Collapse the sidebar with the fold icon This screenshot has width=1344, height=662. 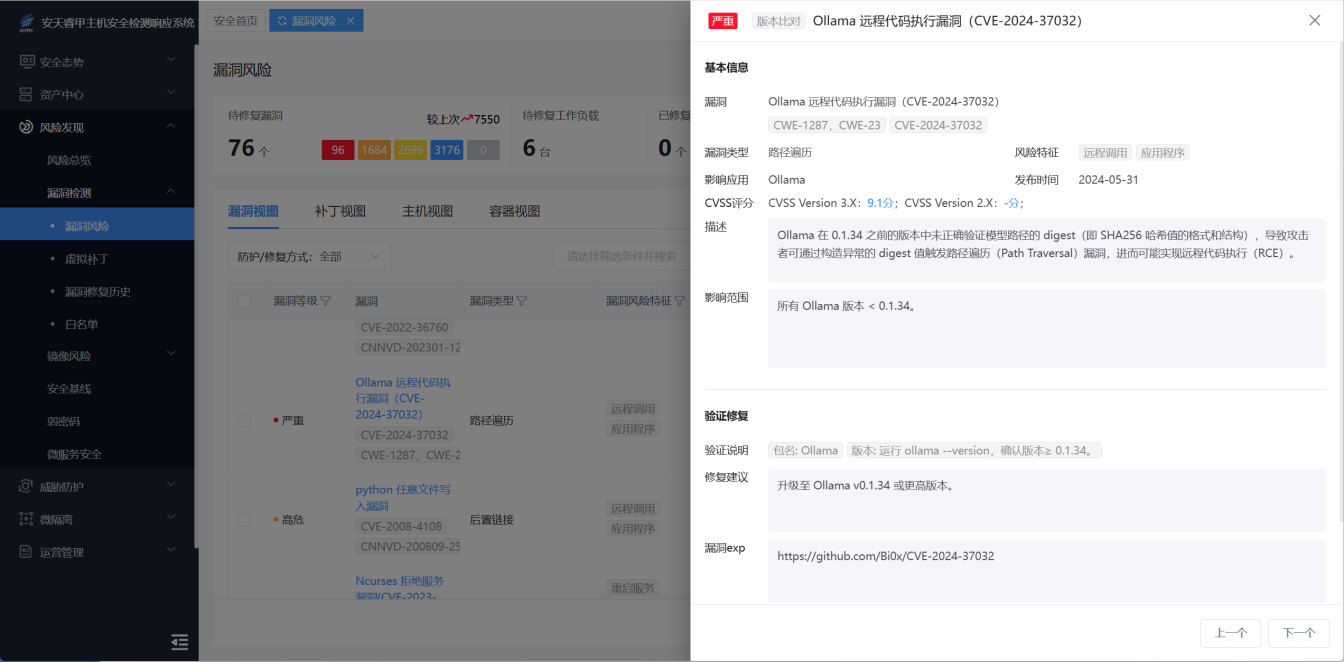[x=180, y=642]
